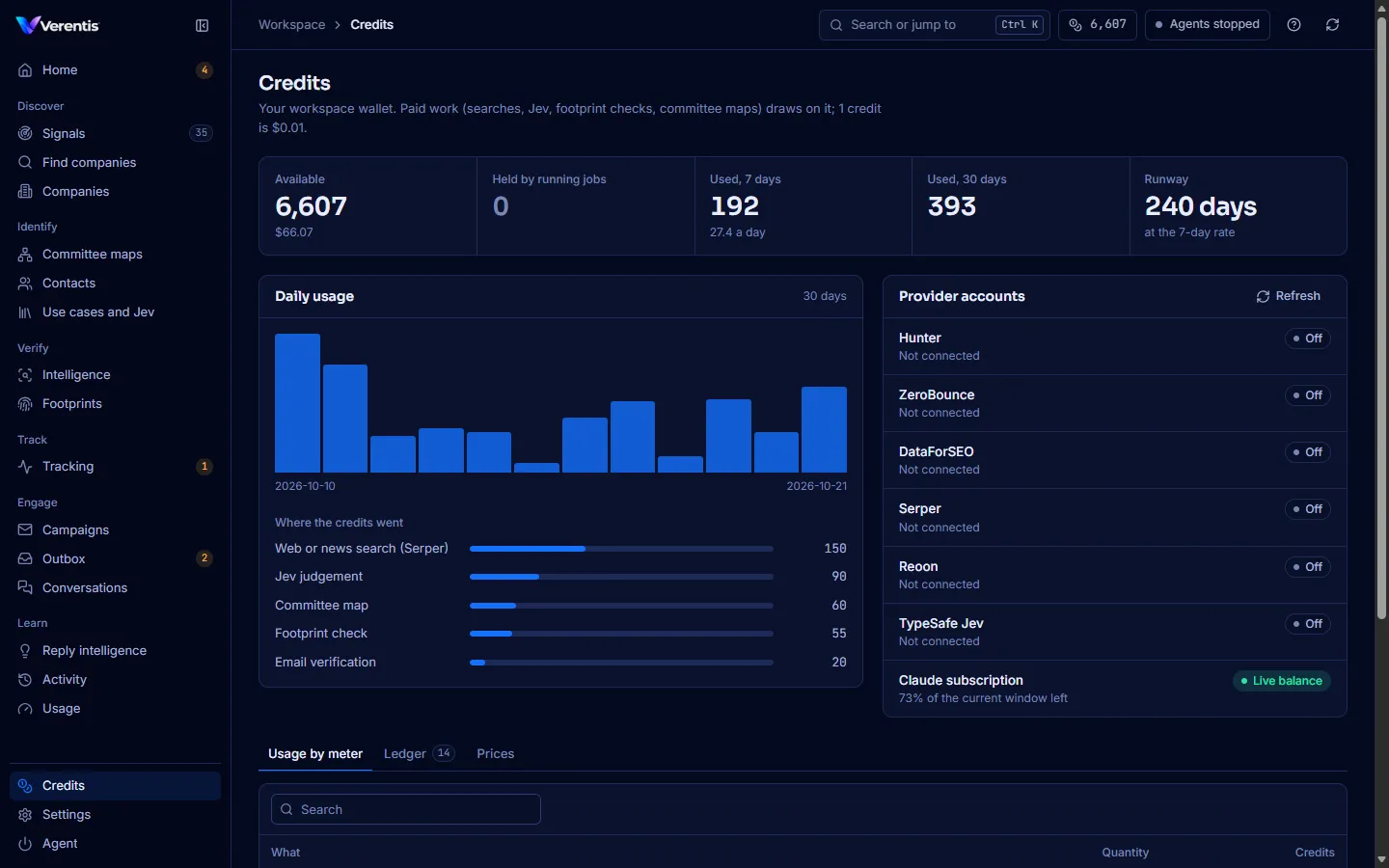Toggle the Reoon Off switch
The height and width of the screenshot is (868, 1389).
pos(1307,567)
